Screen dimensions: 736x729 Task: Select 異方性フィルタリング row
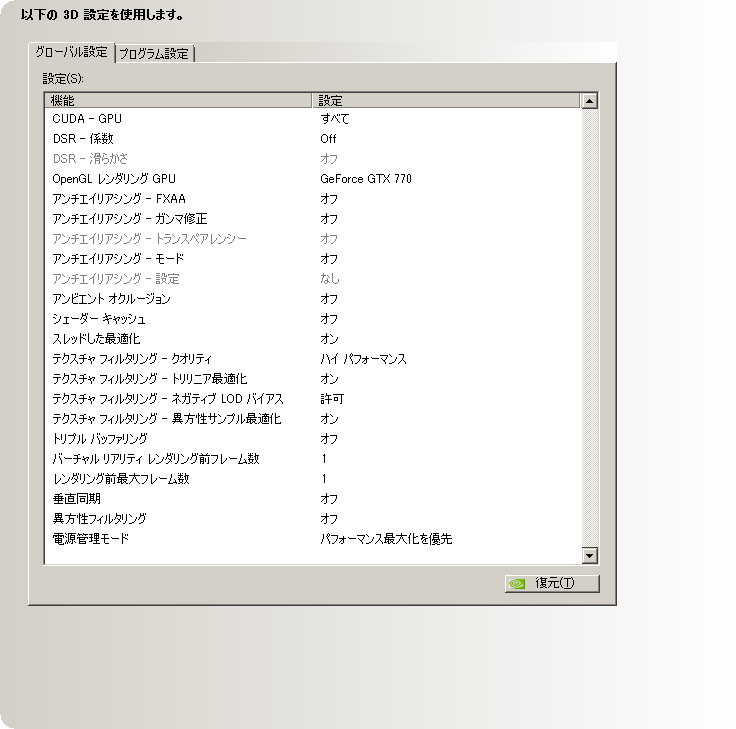point(313,519)
